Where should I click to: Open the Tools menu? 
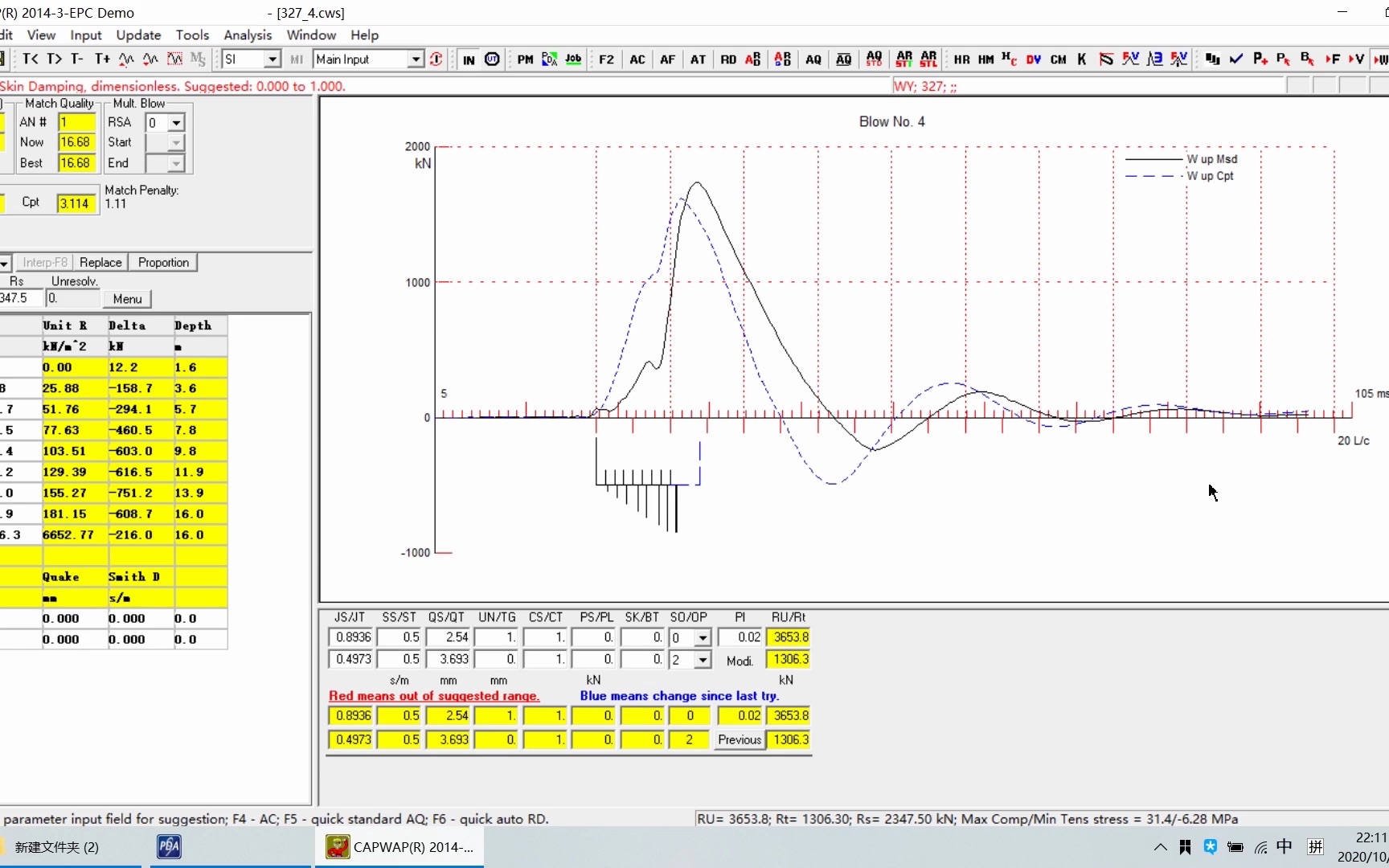click(x=192, y=35)
